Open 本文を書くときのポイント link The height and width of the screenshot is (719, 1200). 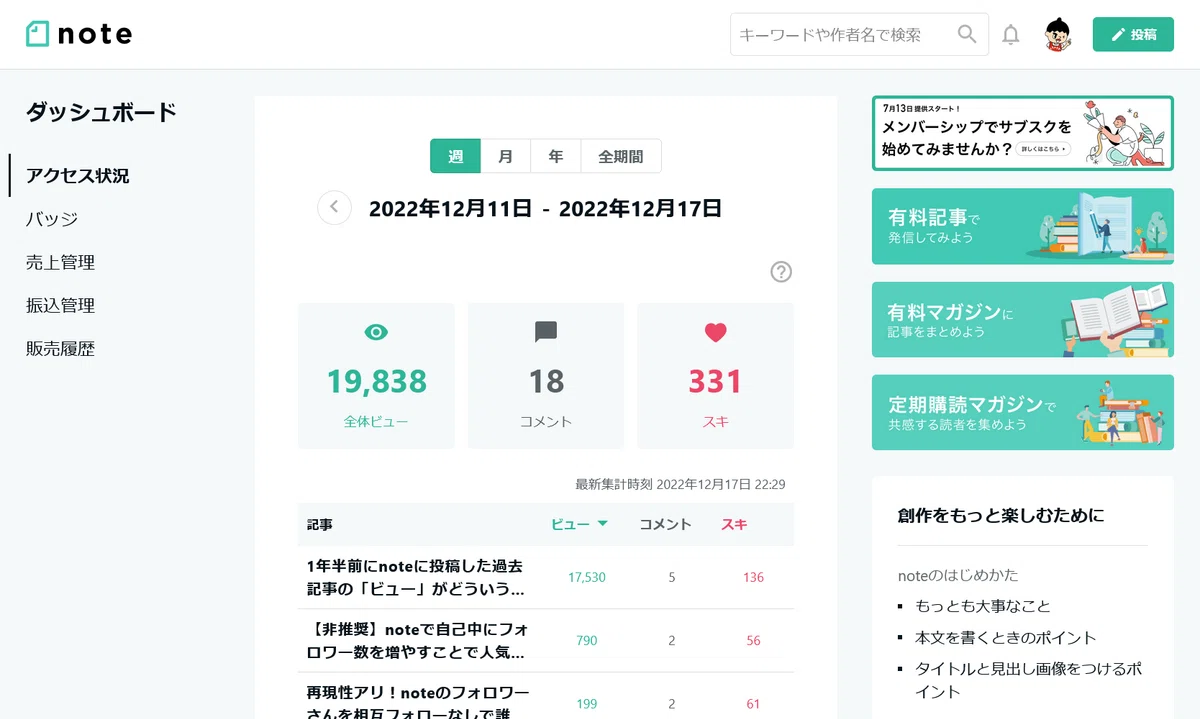click(1006, 638)
